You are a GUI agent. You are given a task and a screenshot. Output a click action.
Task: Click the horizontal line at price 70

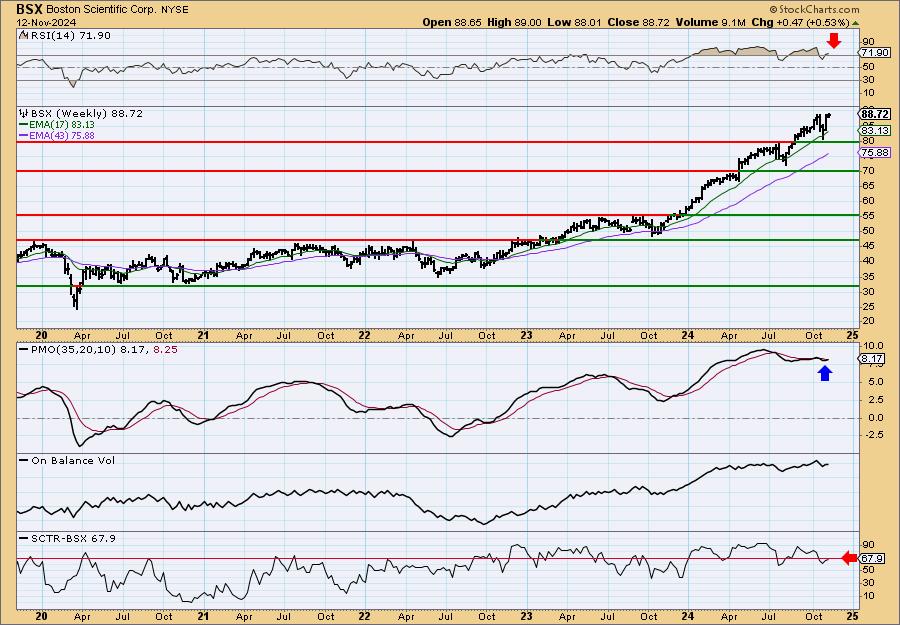pos(437,171)
